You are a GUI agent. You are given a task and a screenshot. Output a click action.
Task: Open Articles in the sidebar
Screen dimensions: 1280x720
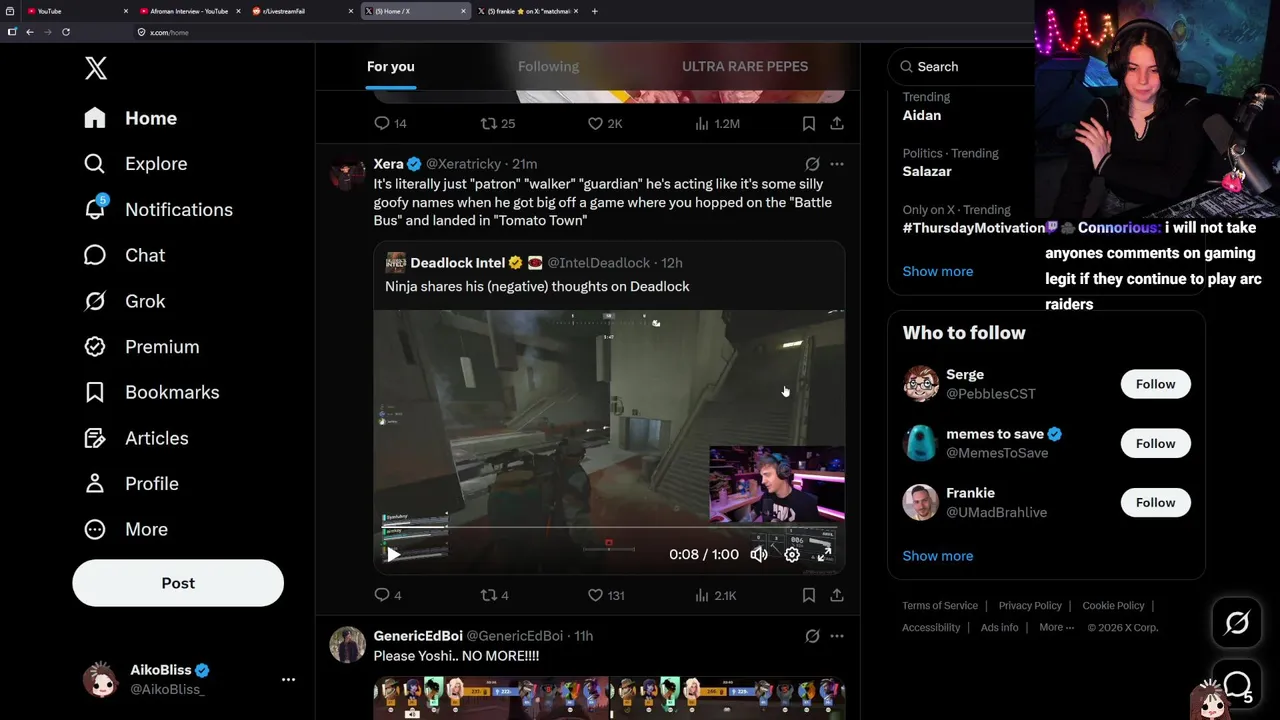[137, 438]
